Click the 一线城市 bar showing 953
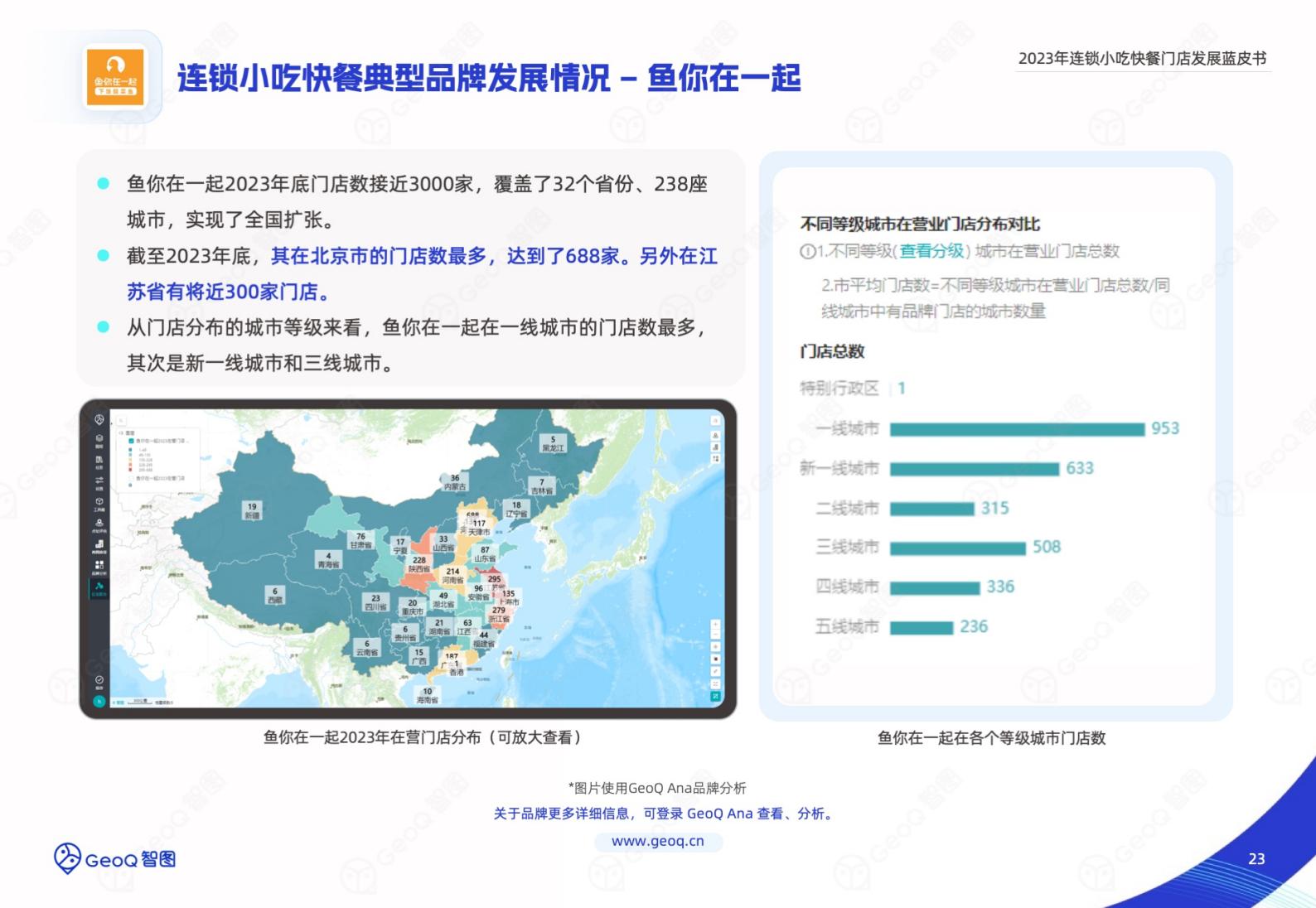This screenshot has width=1316, height=908. 1017,429
